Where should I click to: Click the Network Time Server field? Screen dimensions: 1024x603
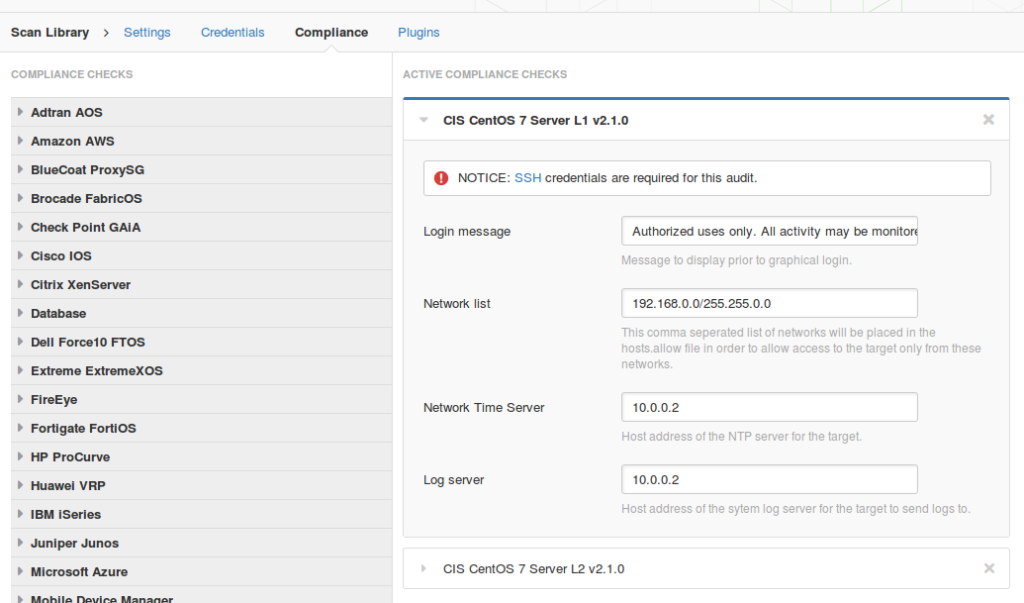(x=769, y=407)
